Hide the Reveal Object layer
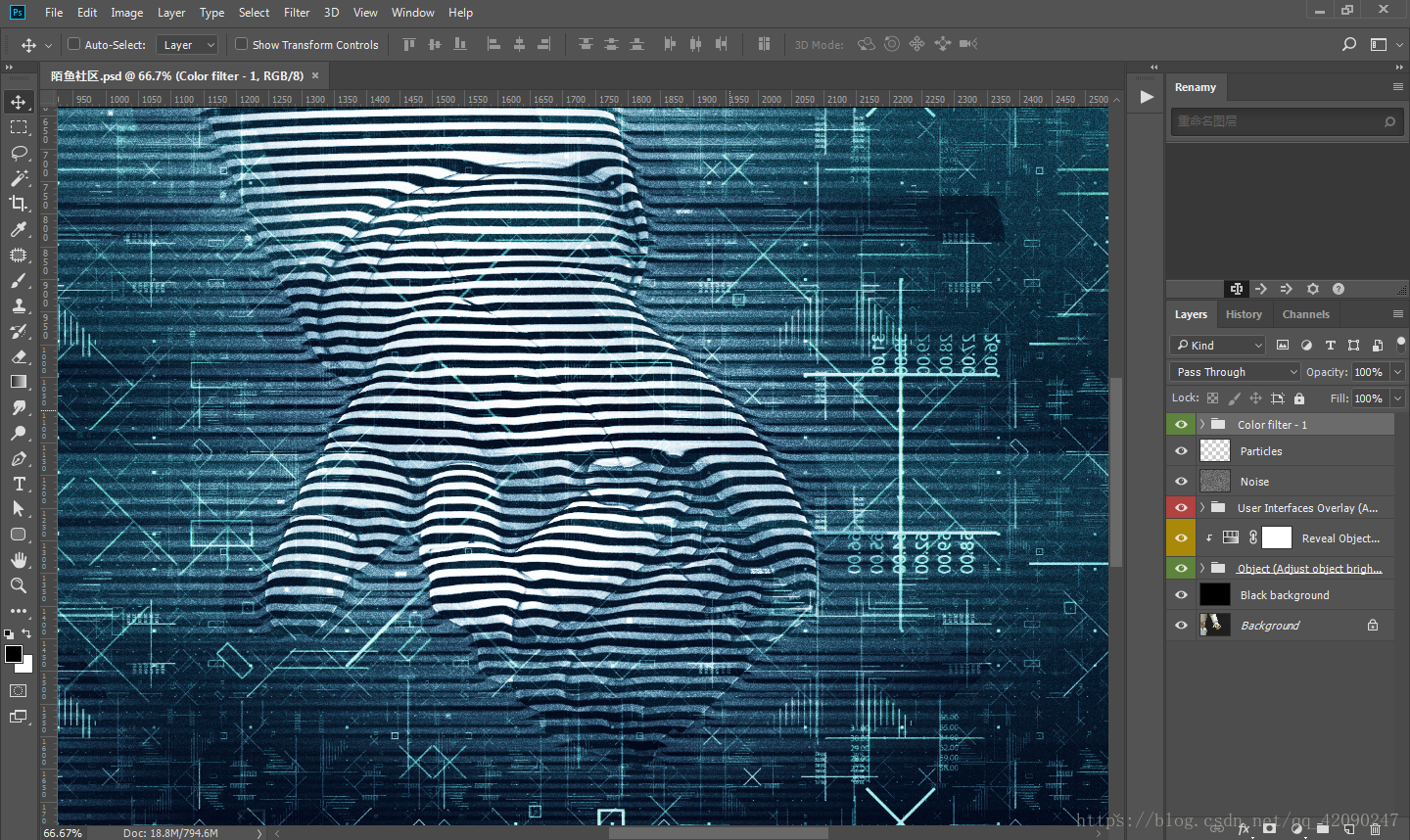 tap(1181, 538)
